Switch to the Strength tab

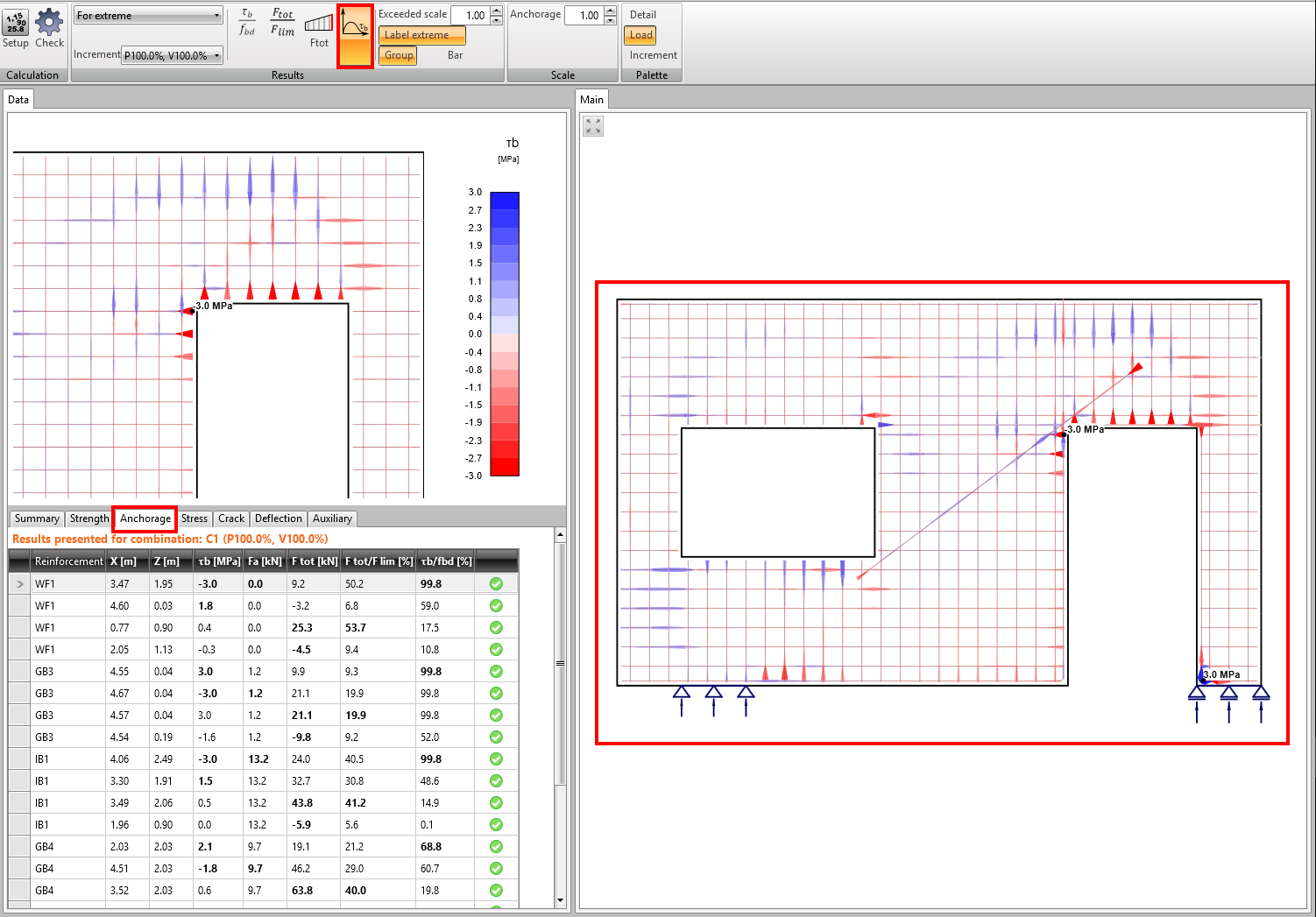[x=89, y=518]
